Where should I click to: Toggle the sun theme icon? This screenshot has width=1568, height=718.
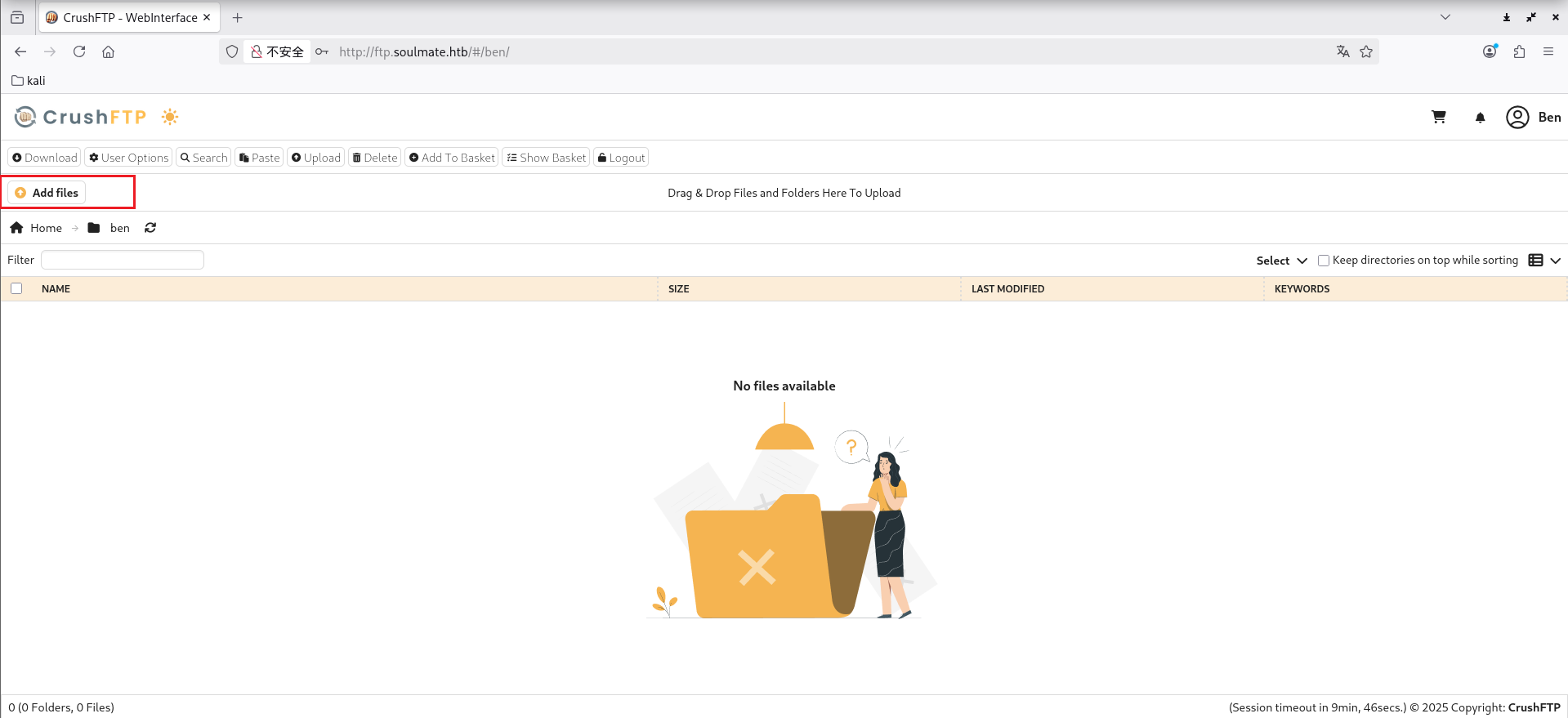point(170,117)
